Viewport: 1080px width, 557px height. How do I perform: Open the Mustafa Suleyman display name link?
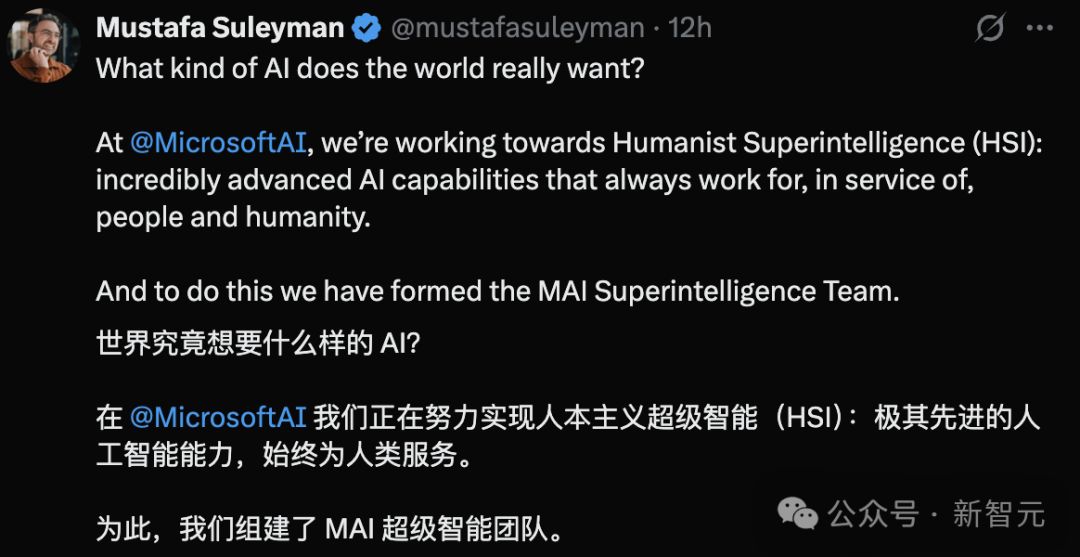(x=220, y=28)
